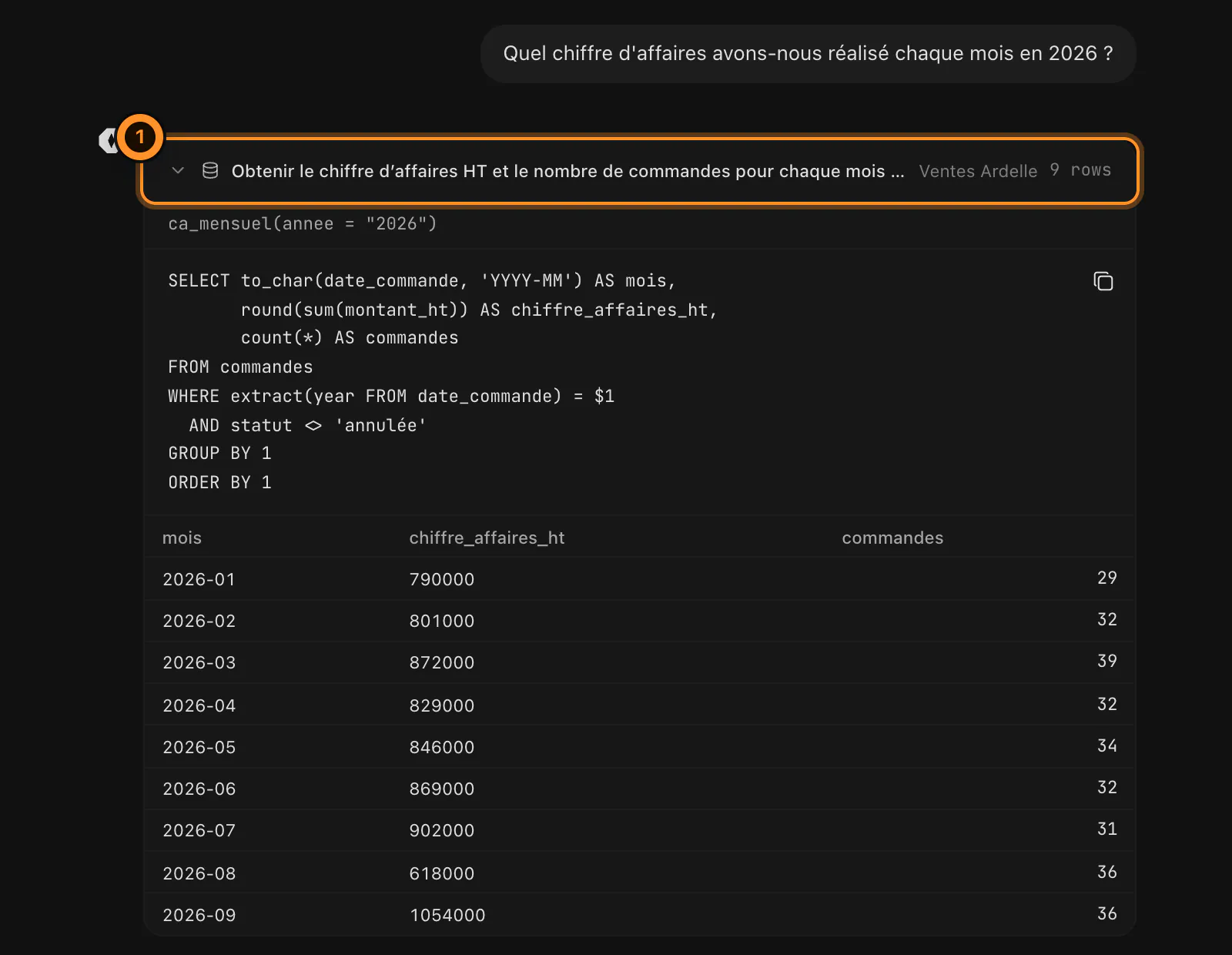Click order count 29 for January
This screenshot has height=955, width=1232.
click(x=1107, y=578)
